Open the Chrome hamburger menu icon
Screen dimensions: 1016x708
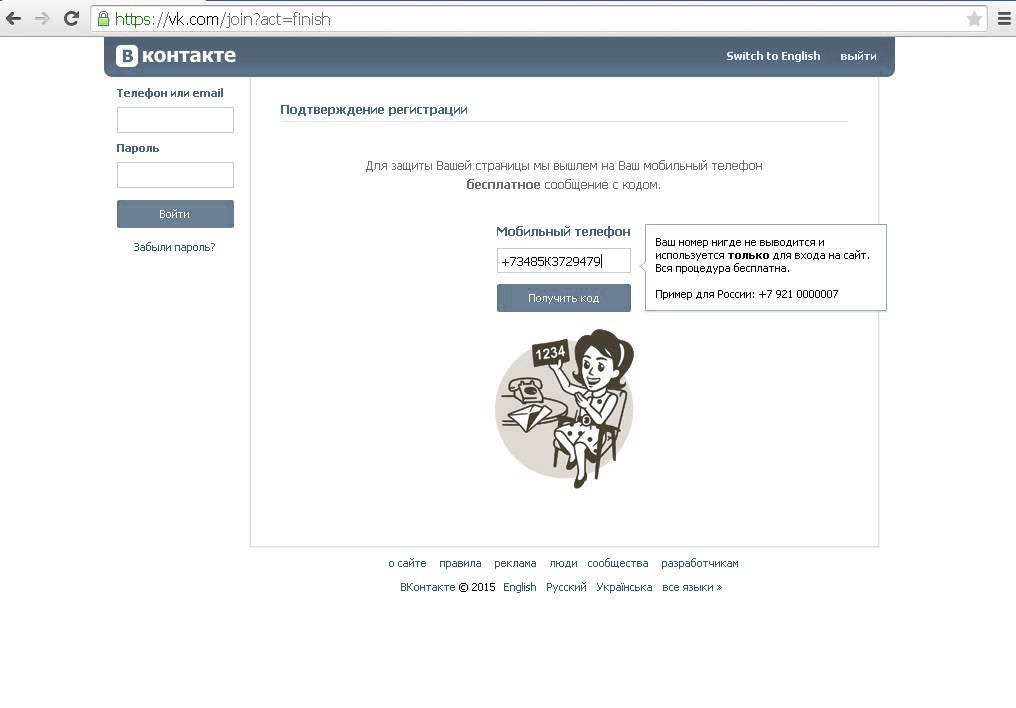1004,19
